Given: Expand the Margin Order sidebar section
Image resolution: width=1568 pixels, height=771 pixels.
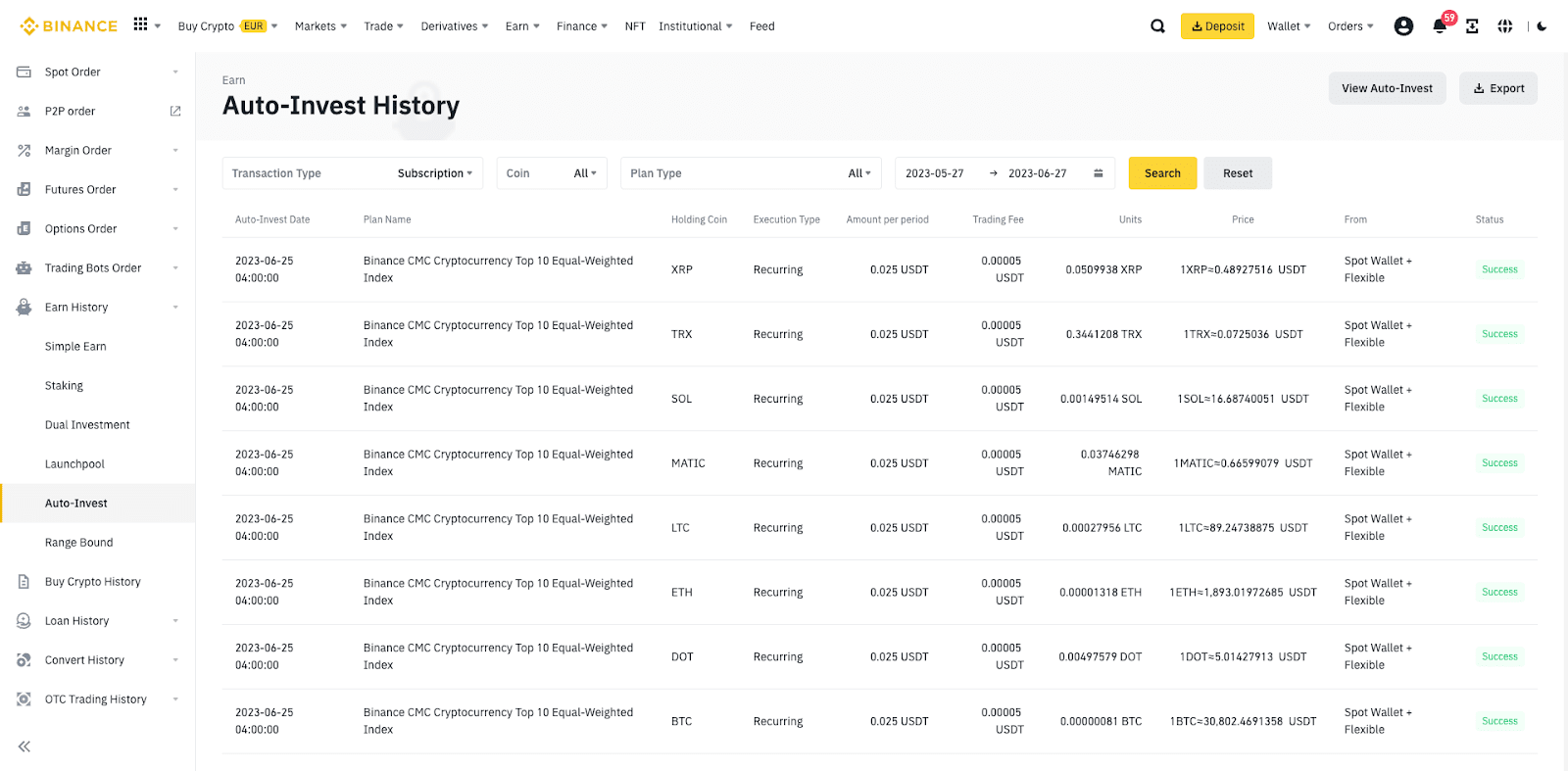Looking at the screenshot, I should [175, 150].
